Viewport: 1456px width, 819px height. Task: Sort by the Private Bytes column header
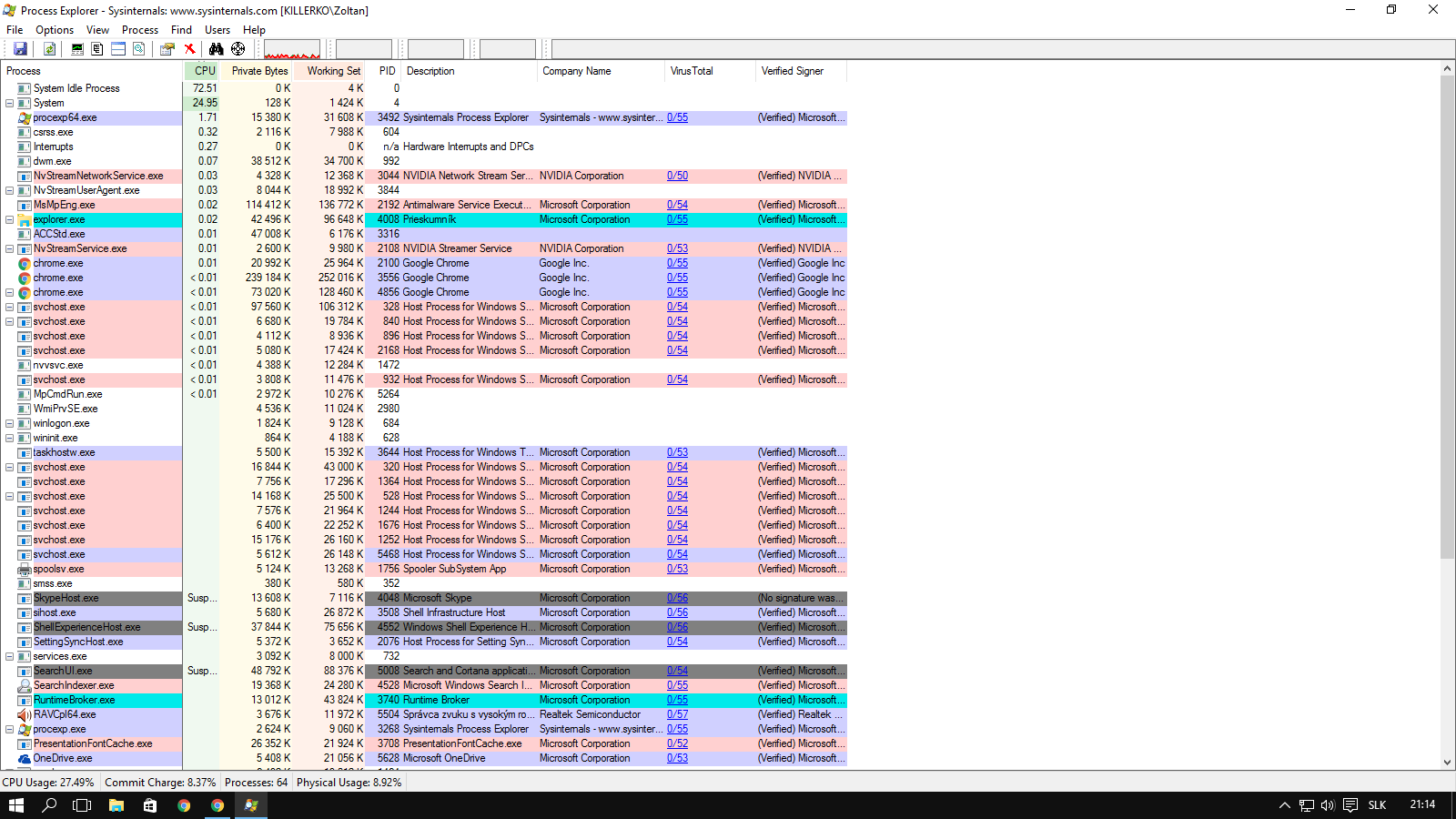pos(257,71)
